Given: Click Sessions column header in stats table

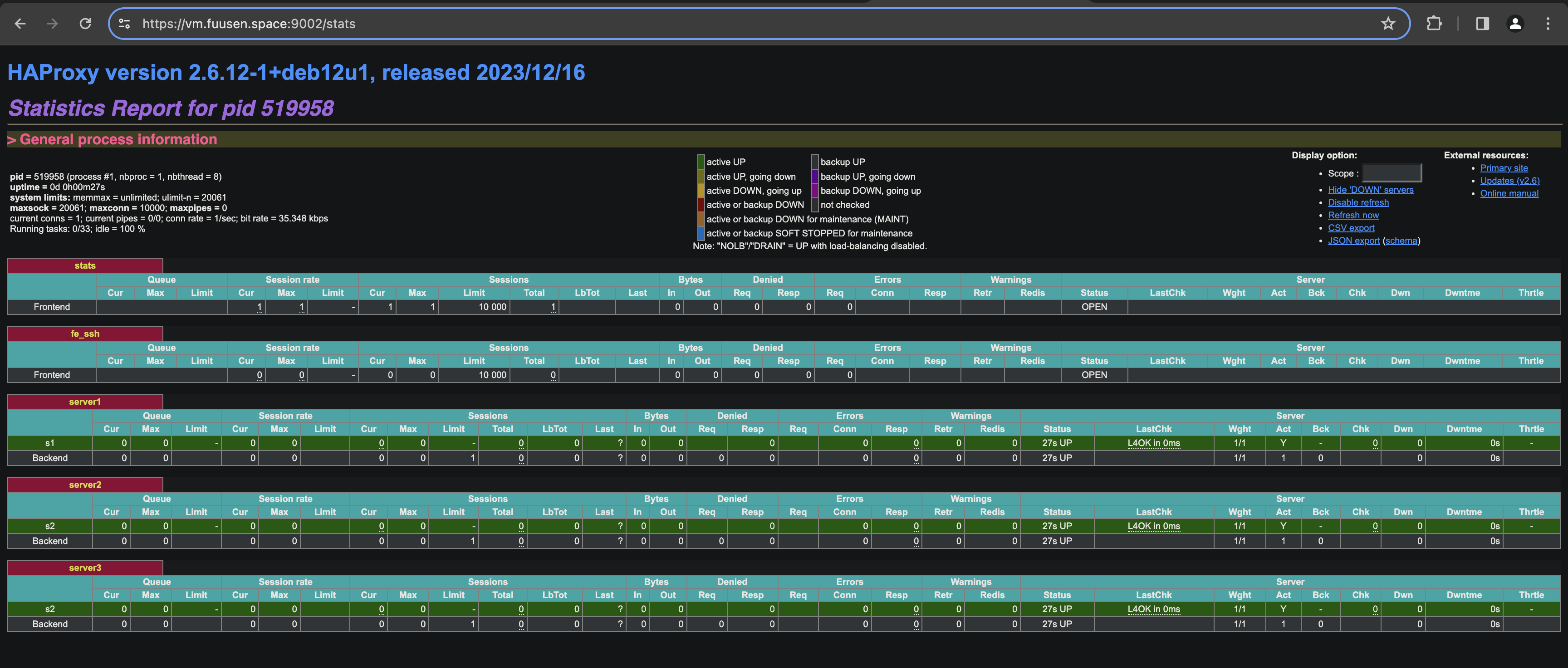Looking at the screenshot, I should [x=508, y=280].
